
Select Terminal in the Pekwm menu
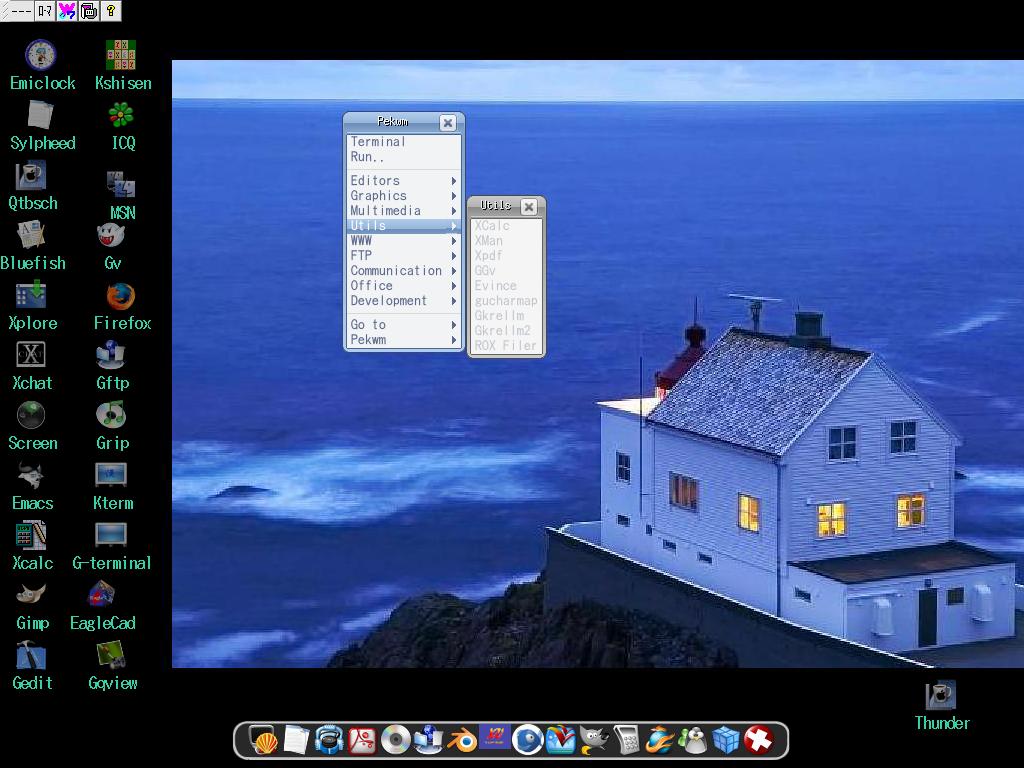378,142
